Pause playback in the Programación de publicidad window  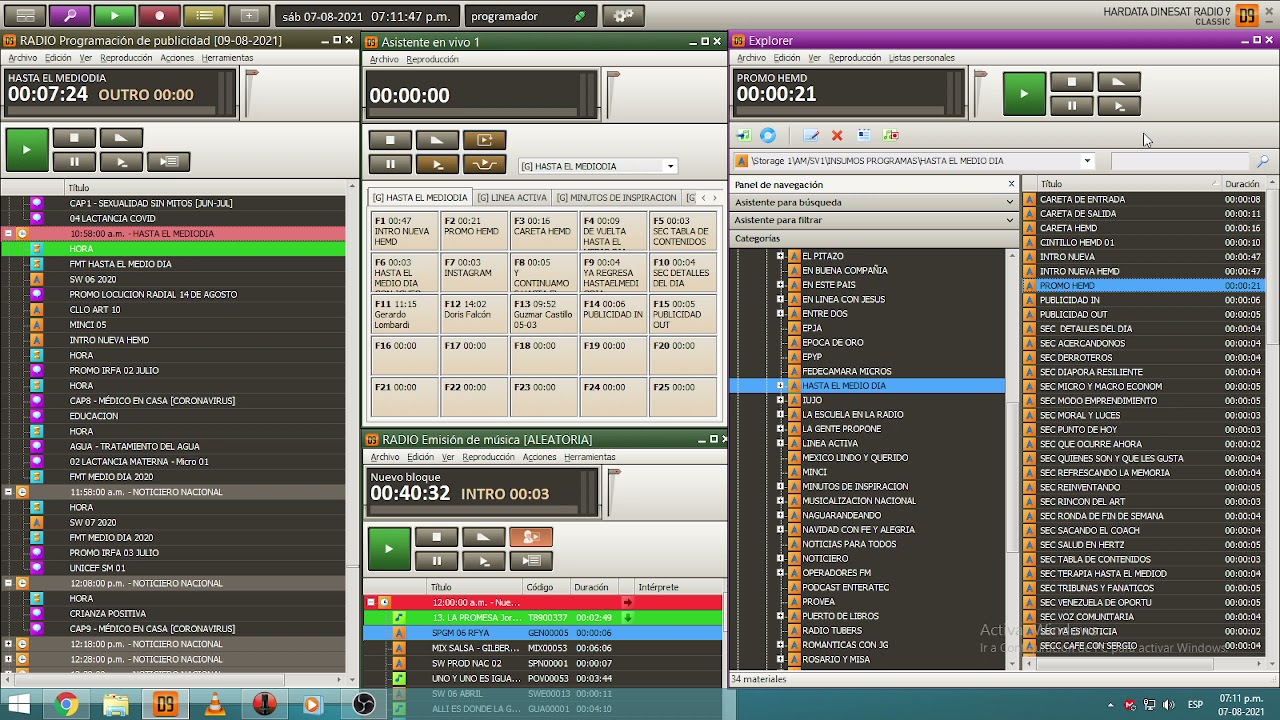tap(74, 161)
